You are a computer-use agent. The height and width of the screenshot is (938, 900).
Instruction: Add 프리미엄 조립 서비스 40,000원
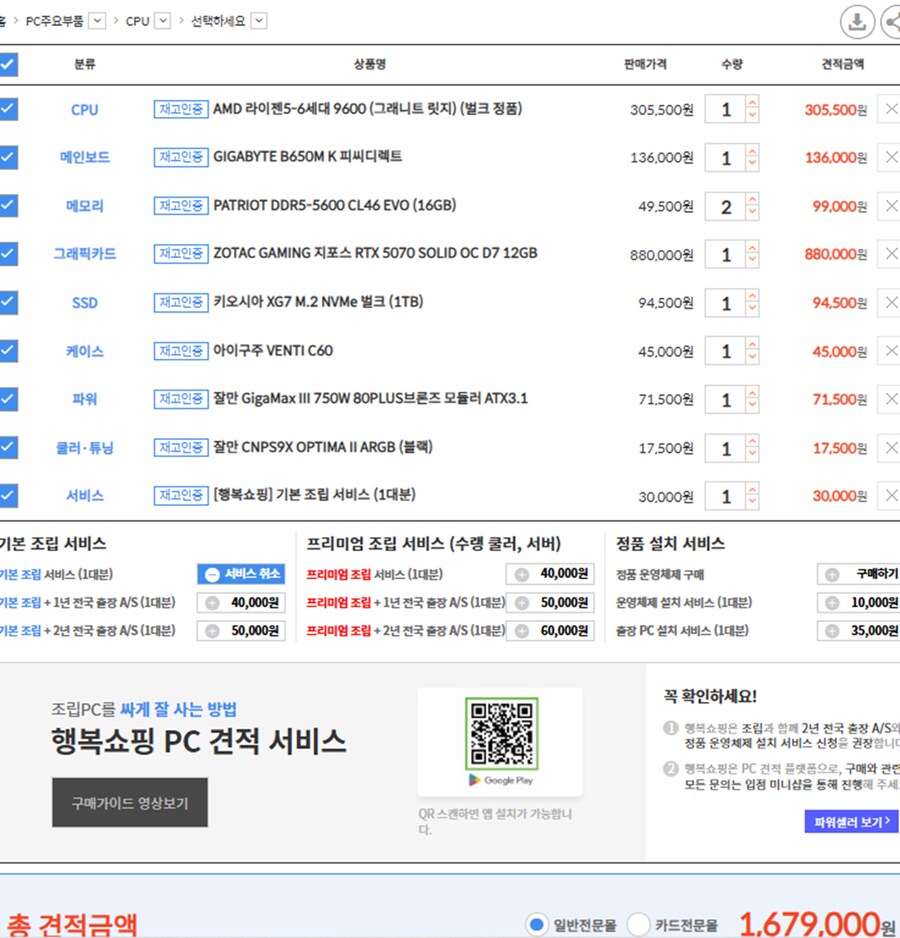point(550,574)
